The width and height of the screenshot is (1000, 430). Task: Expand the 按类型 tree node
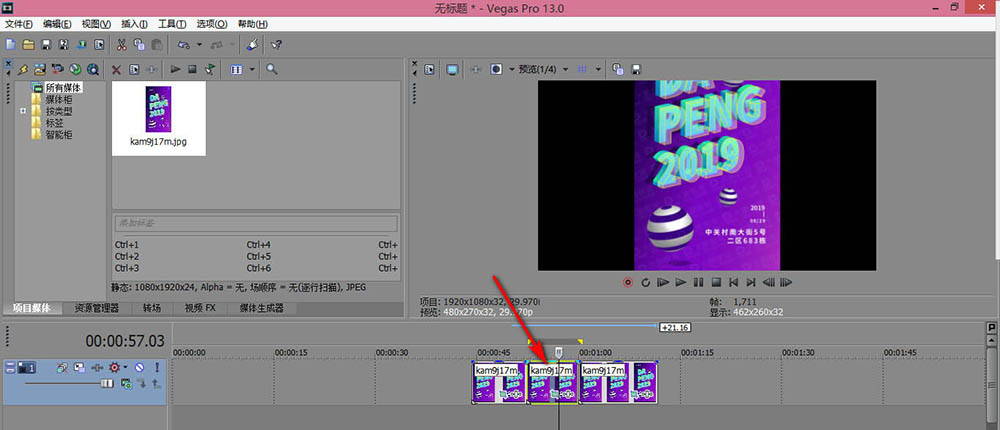tap(23, 111)
